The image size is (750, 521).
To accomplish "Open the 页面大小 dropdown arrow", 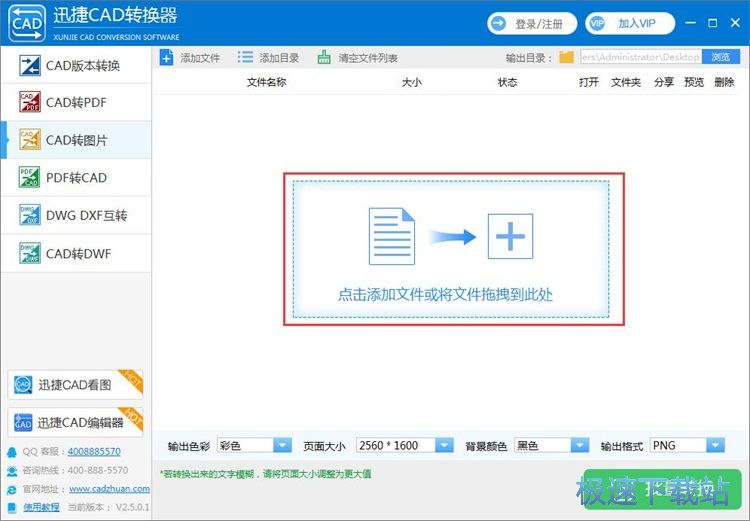I will [444, 445].
